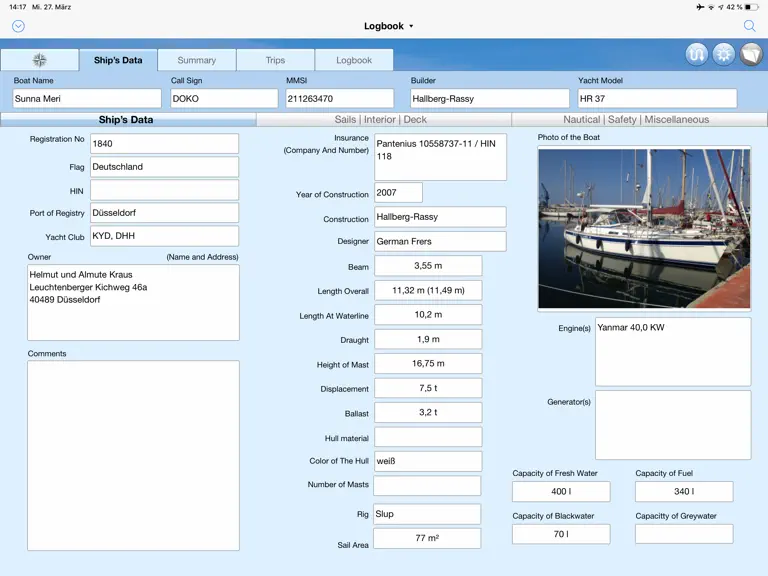This screenshot has width=768, height=576.
Task: Click the round sail logo icon
Action: [751, 54]
